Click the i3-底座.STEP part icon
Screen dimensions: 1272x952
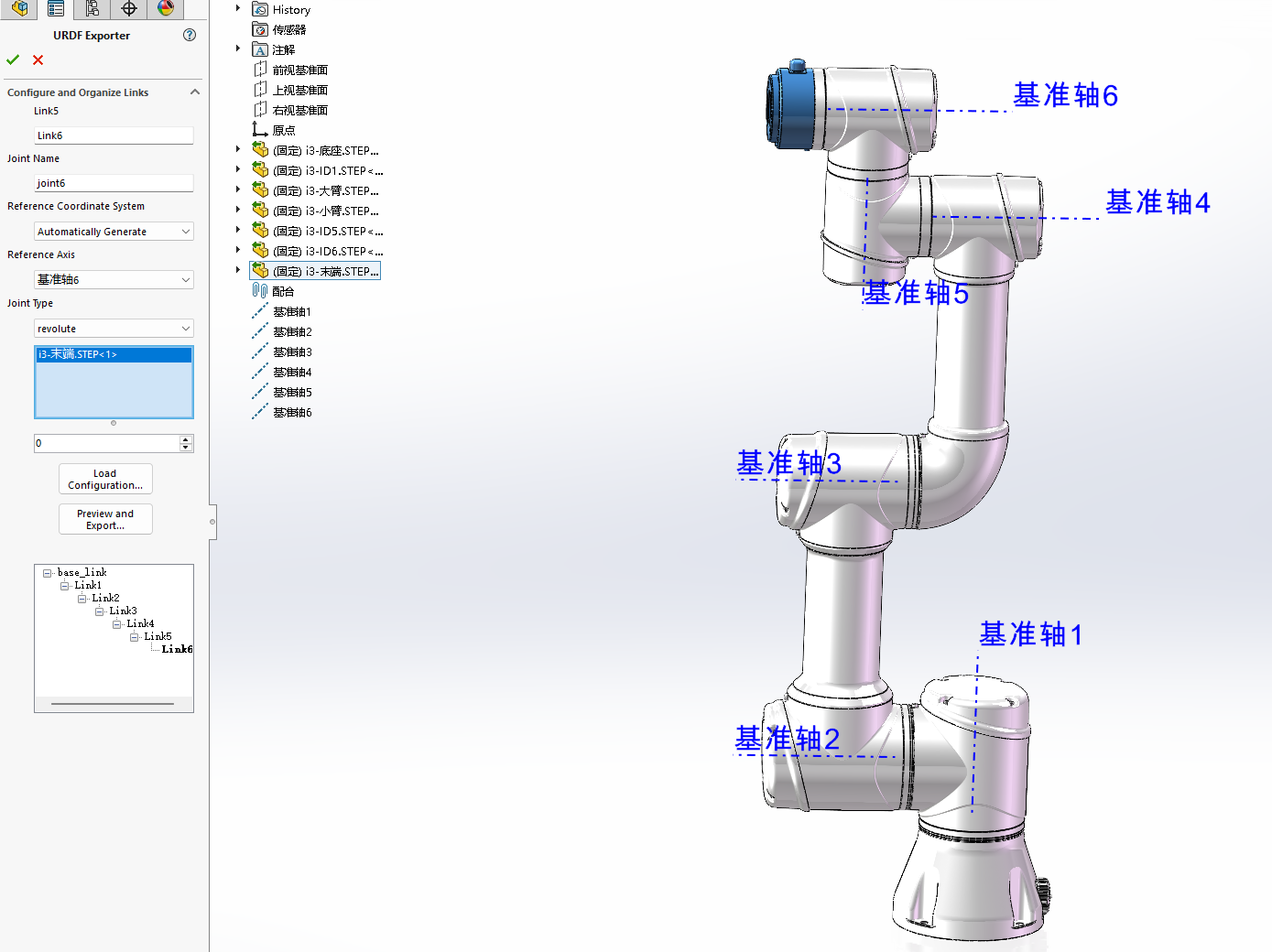tap(260, 150)
